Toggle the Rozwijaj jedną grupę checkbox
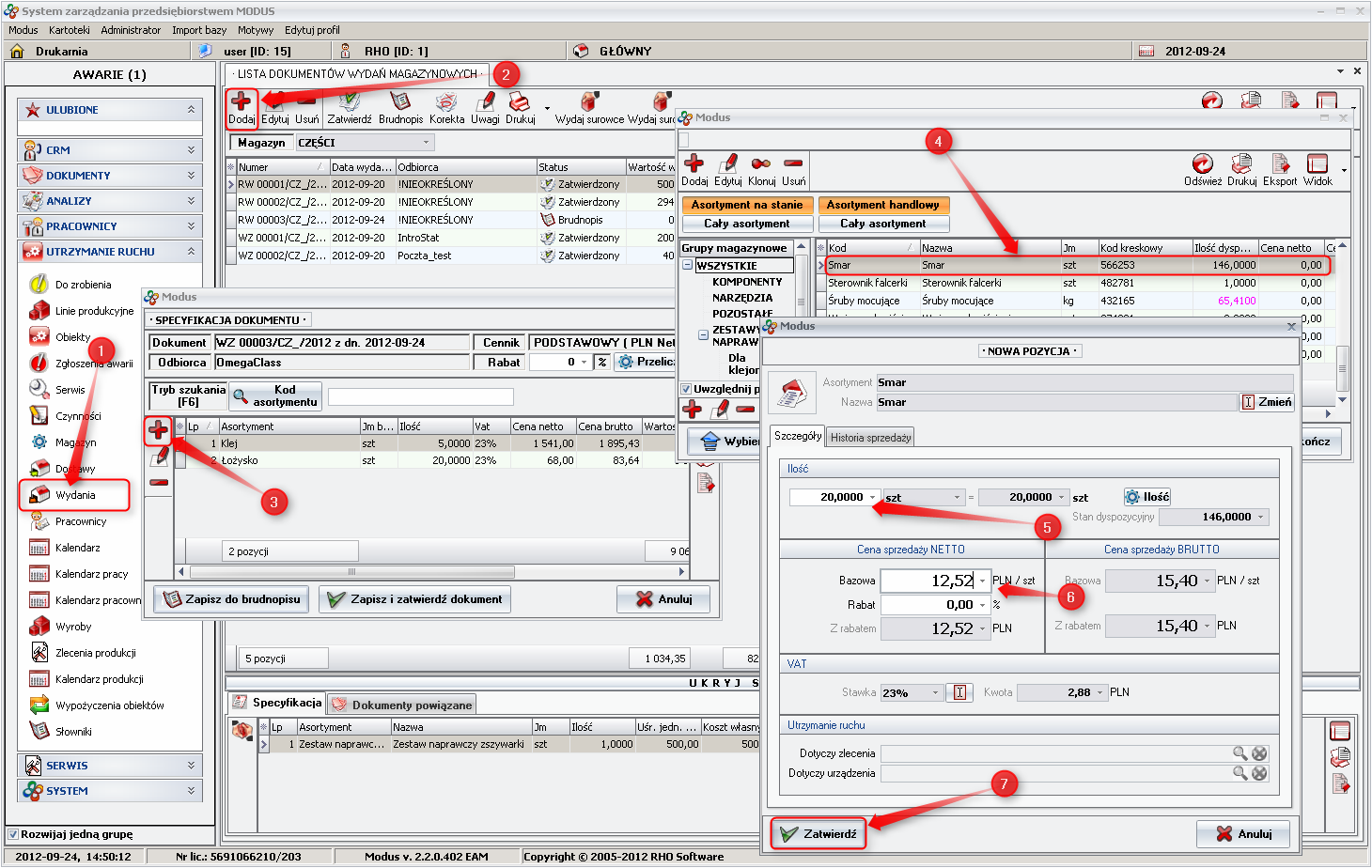Screen dimensions: 1372x868 coord(13,834)
